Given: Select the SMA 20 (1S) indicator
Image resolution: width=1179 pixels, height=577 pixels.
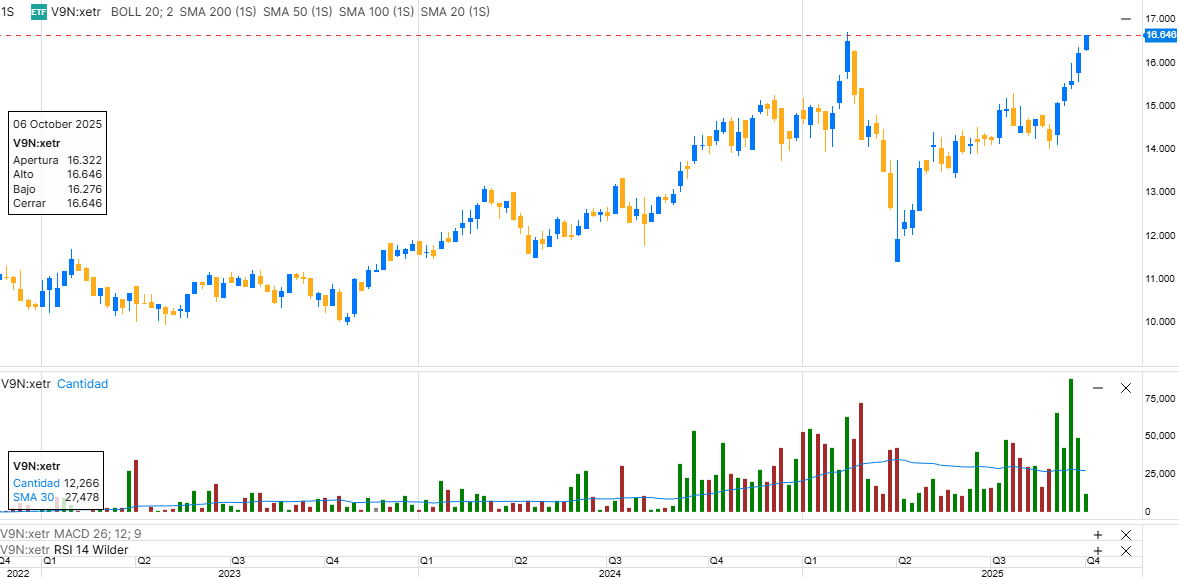Looking at the screenshot, I should click(x=455, y=12).
